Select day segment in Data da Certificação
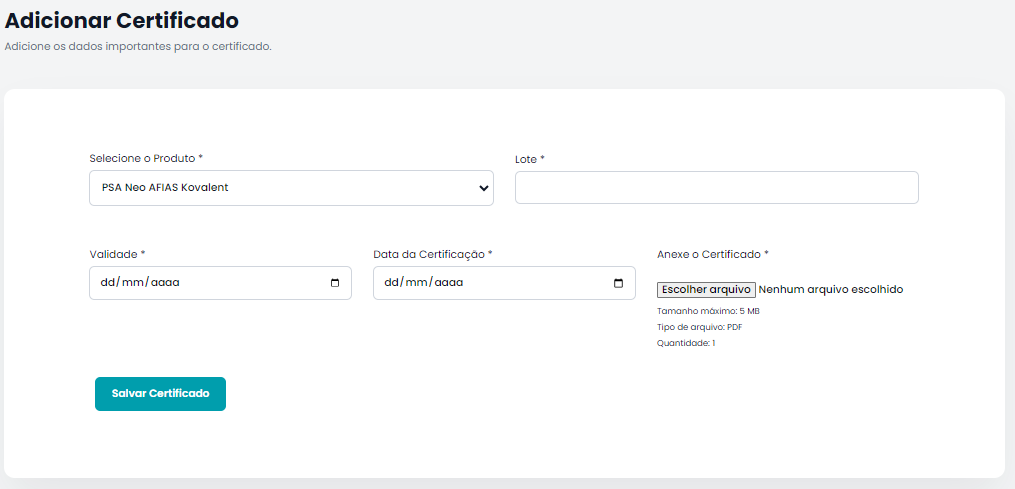The image size is (1015, 489). pyautogui.click(x=392, y=283)
